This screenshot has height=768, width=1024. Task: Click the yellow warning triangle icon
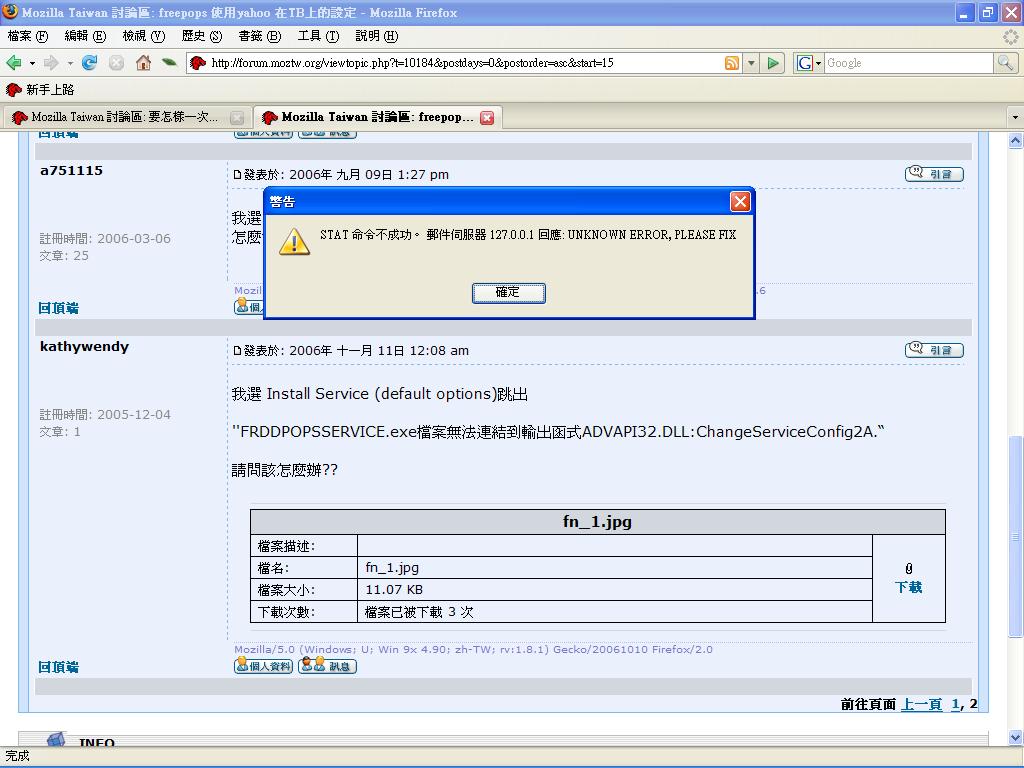point(294,241)
